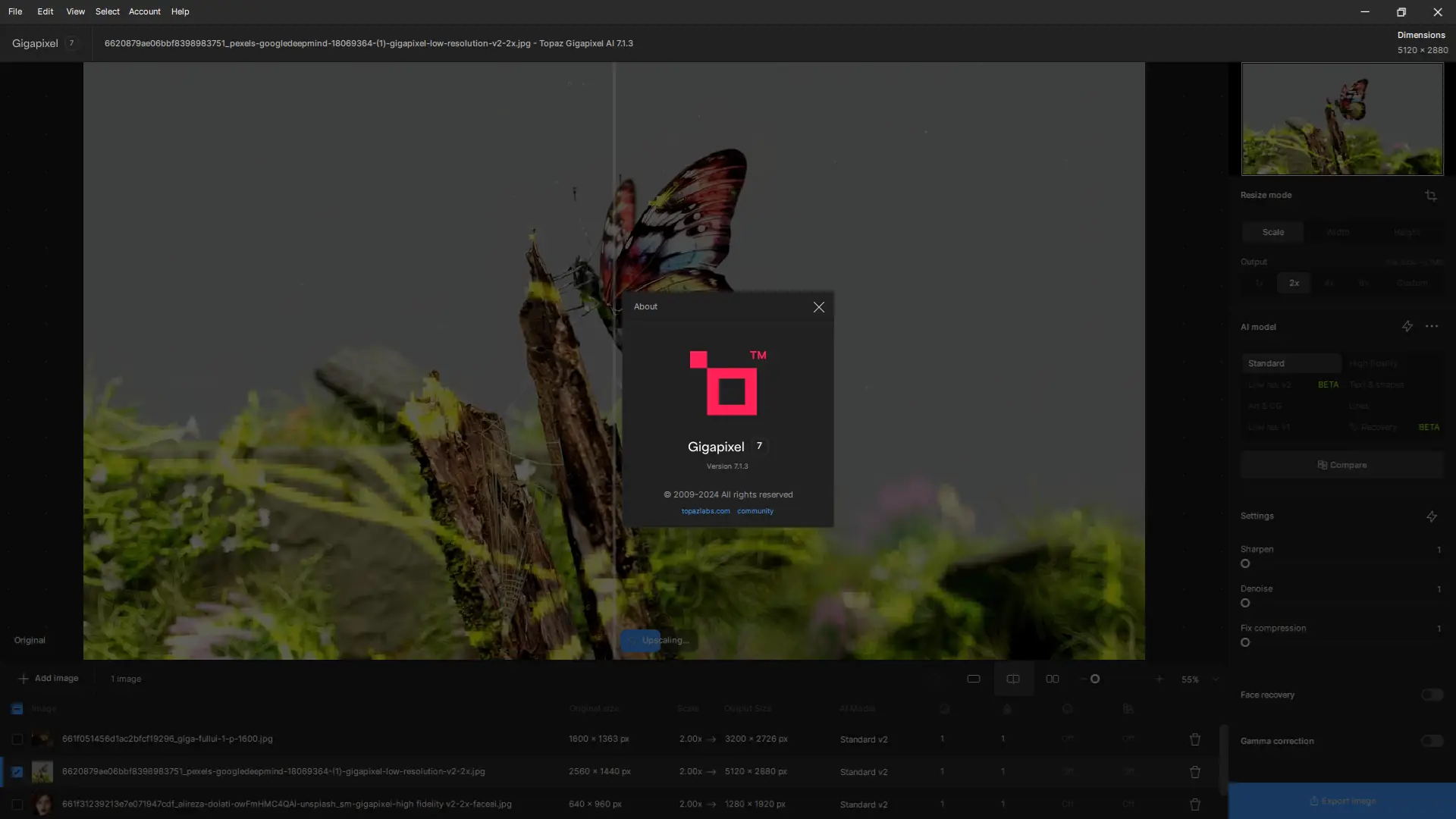This screenshot has height=819, width=1456.
Task: Click the Compare button
Action: 1341,465
